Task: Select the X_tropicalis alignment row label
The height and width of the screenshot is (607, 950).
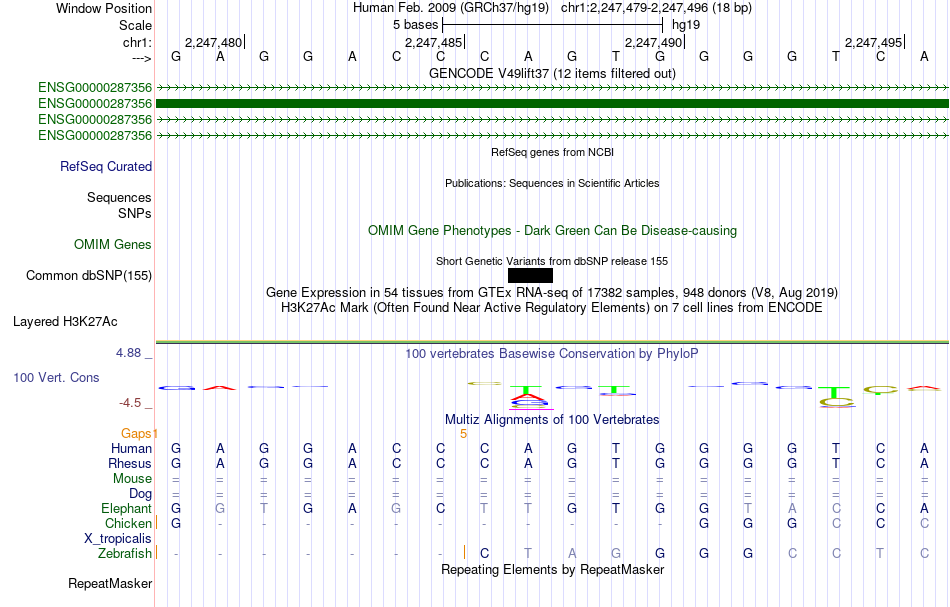Action: [118, 539]
